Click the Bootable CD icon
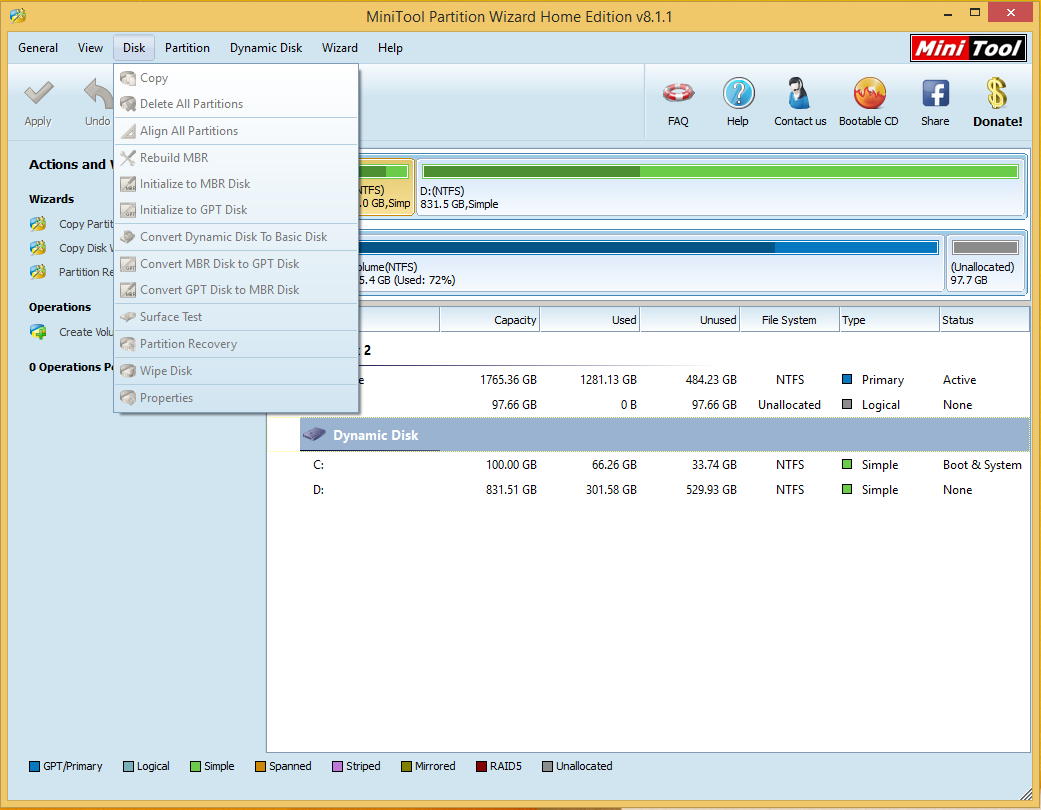1041x810 pixels. (x=869, y=93)
